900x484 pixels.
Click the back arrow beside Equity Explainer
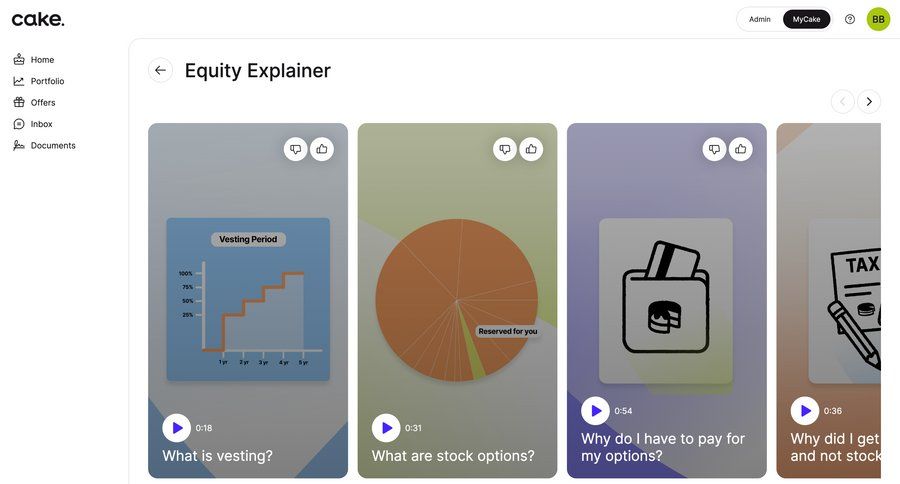[160, 70]
